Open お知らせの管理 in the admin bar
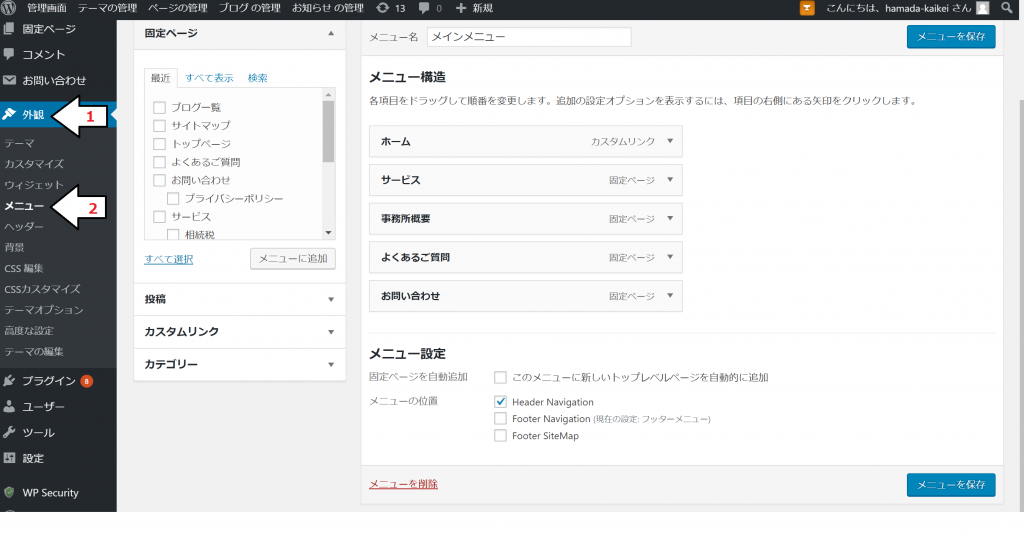Screen dimensions: 1024x554 [328, 8]
